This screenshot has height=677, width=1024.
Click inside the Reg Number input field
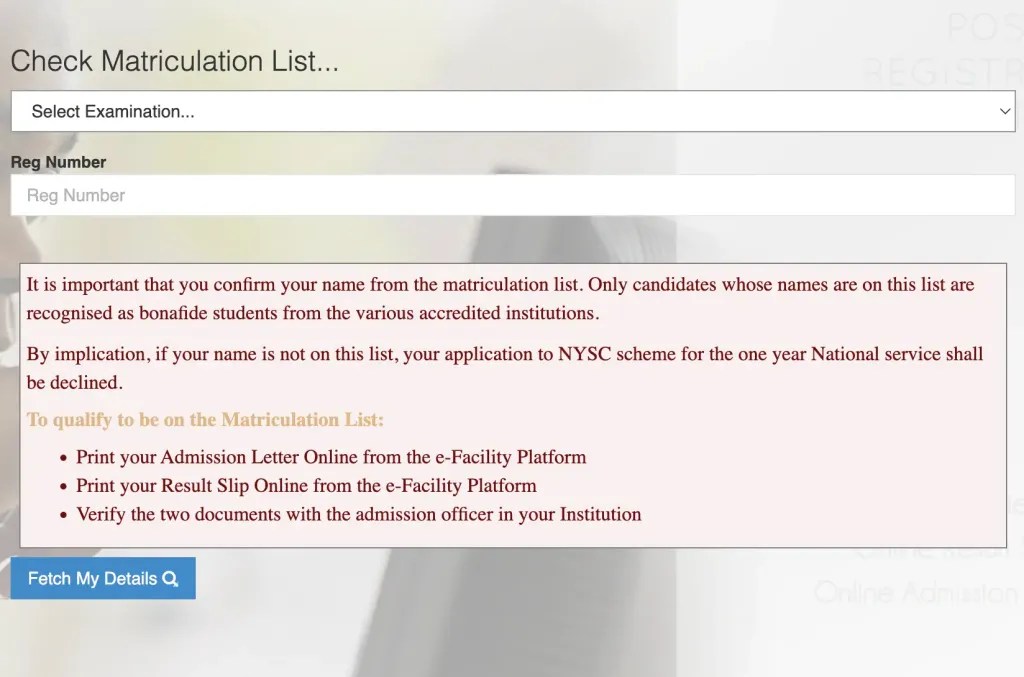point(512,195)
